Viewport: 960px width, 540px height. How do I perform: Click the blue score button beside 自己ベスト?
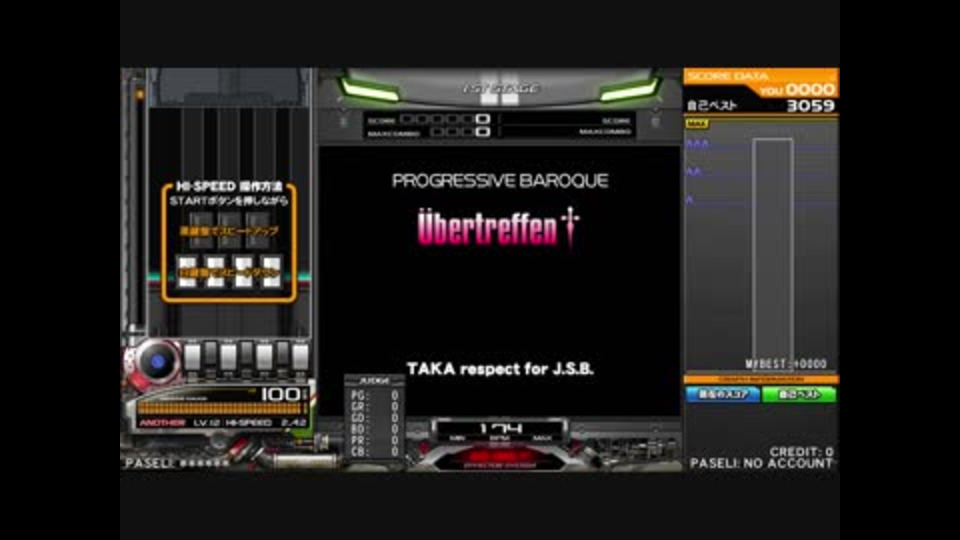722,394
